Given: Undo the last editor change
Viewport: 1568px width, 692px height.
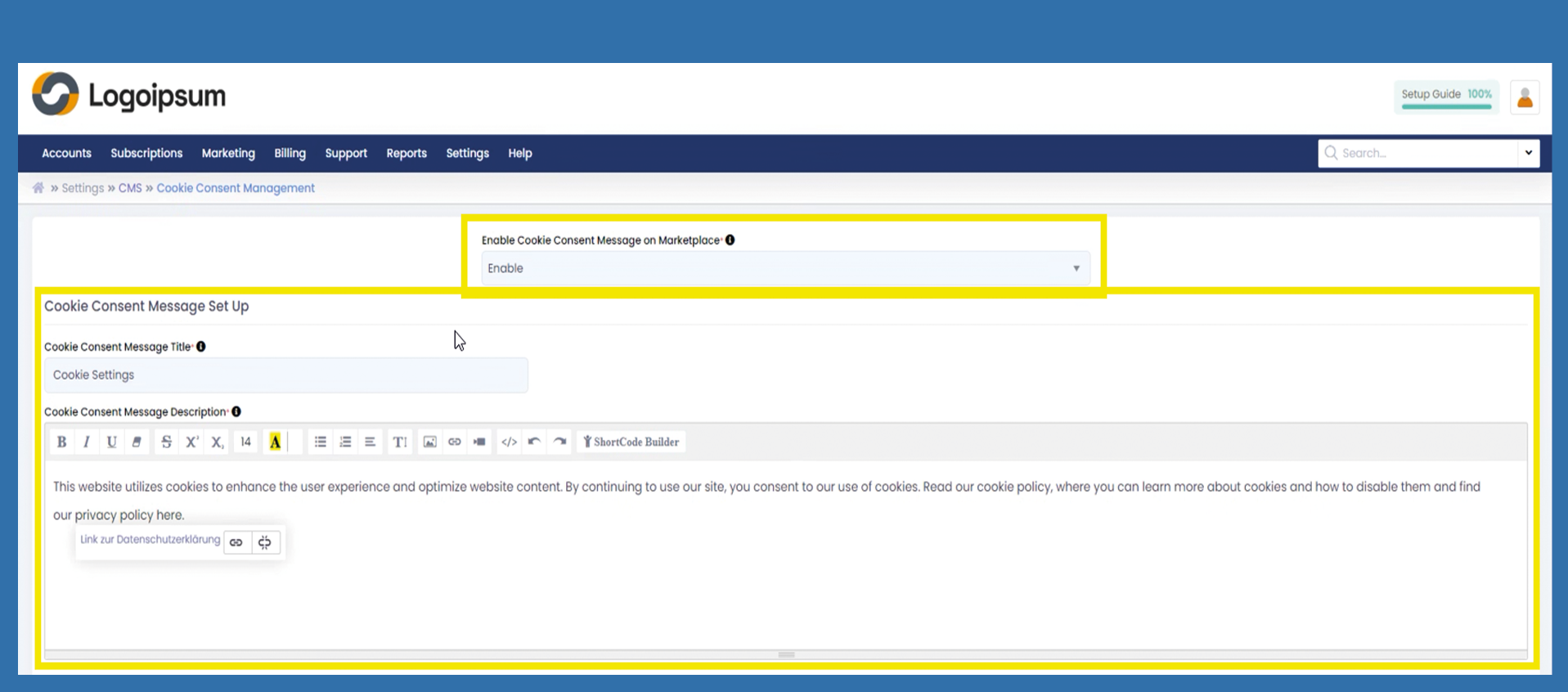Looking at the screenshot, I should point(534,442).
